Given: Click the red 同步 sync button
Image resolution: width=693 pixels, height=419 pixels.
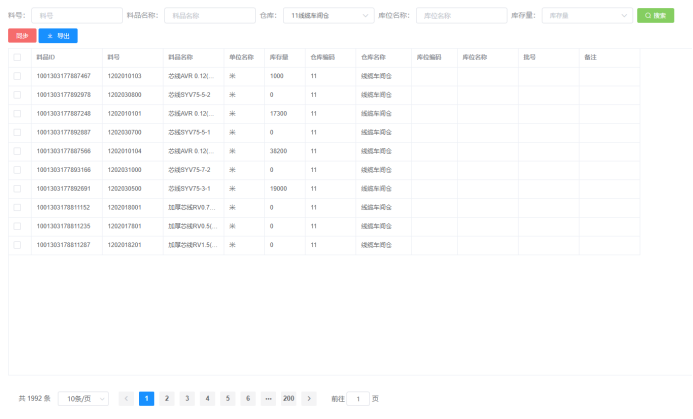Looking at the screenshot, I should 21,35.
